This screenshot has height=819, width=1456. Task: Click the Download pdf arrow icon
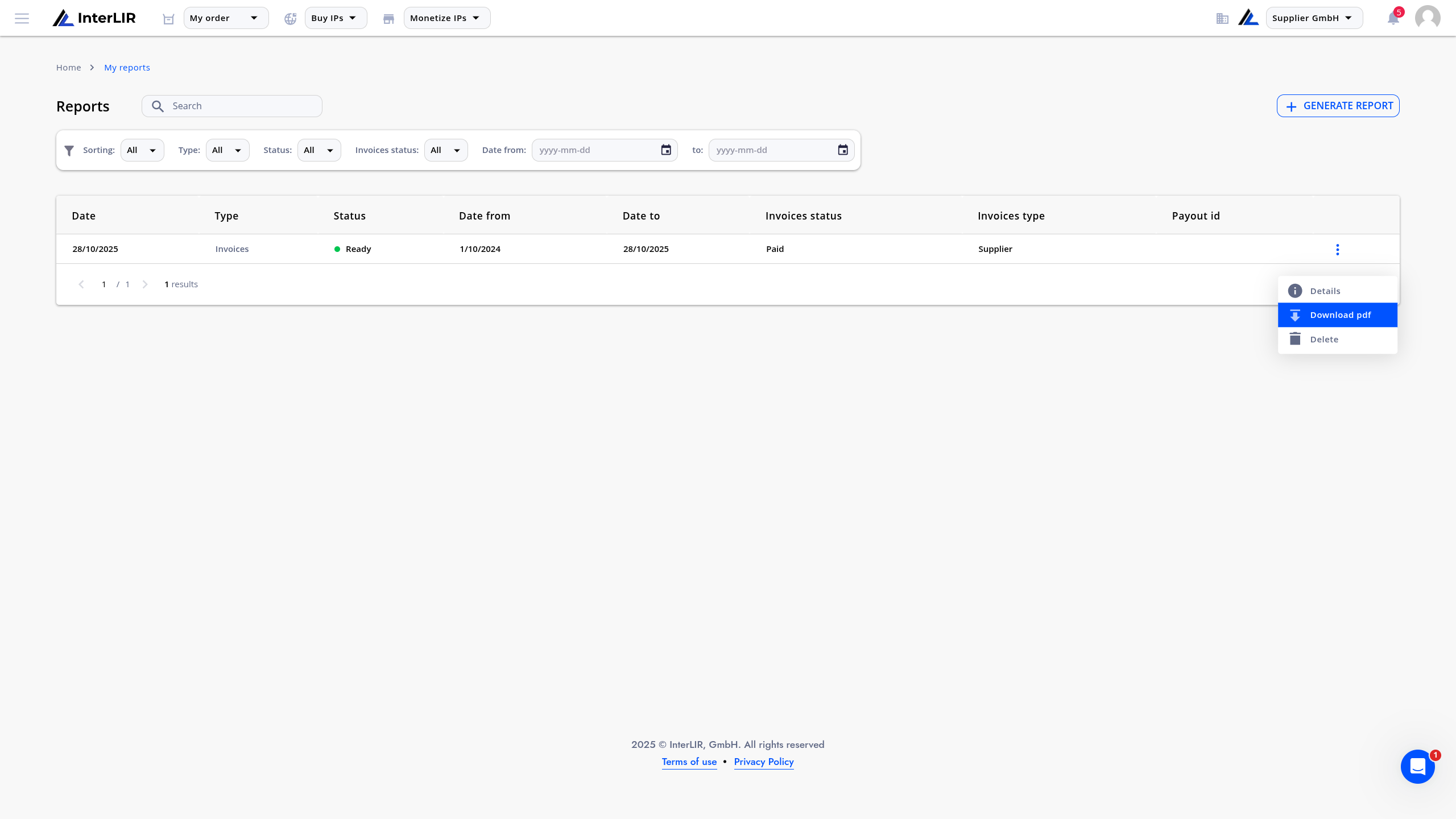[x=1295, y=315]
